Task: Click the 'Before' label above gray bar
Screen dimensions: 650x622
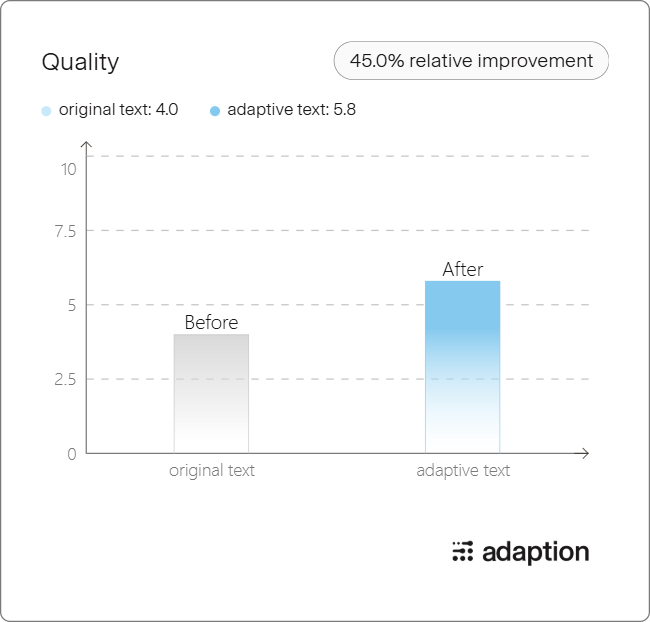Action: [211, 322]
